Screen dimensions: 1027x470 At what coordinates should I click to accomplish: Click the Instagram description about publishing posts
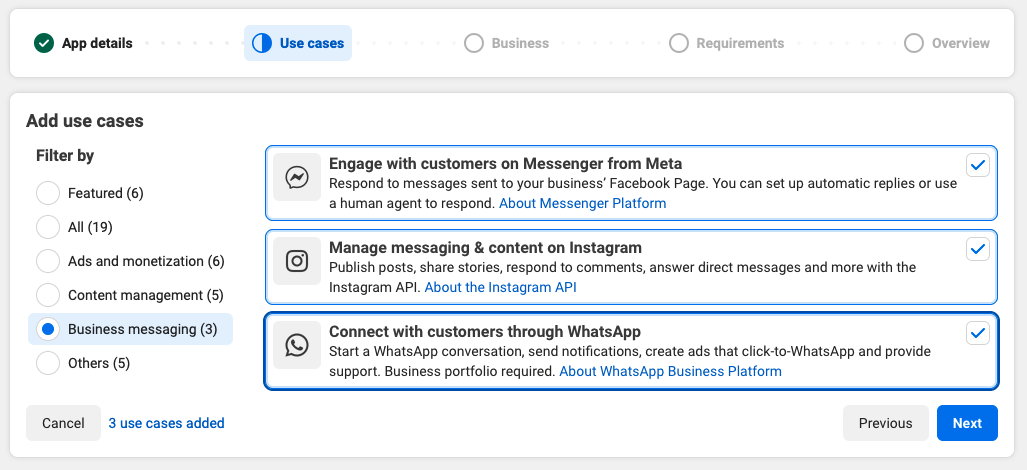click(x=622, y=278)
